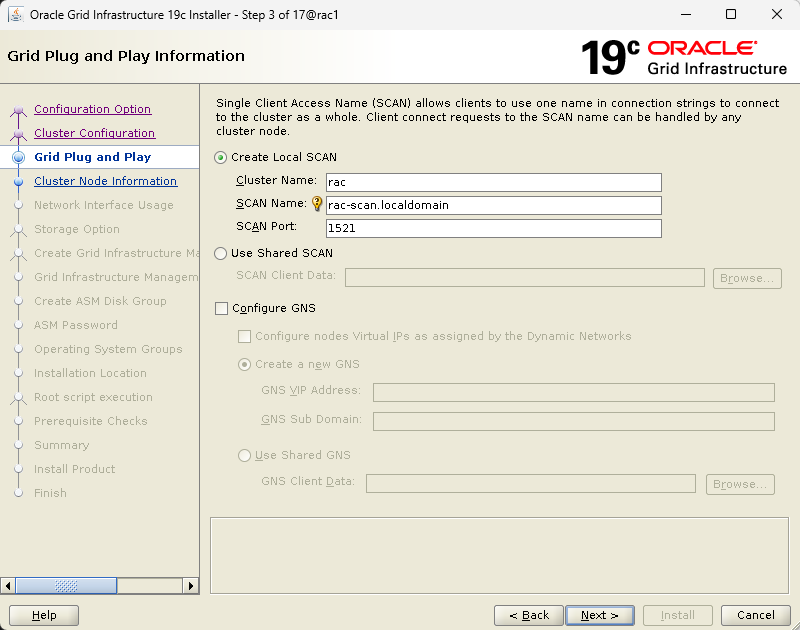Click into the Cluster Name field

[493, 182]
